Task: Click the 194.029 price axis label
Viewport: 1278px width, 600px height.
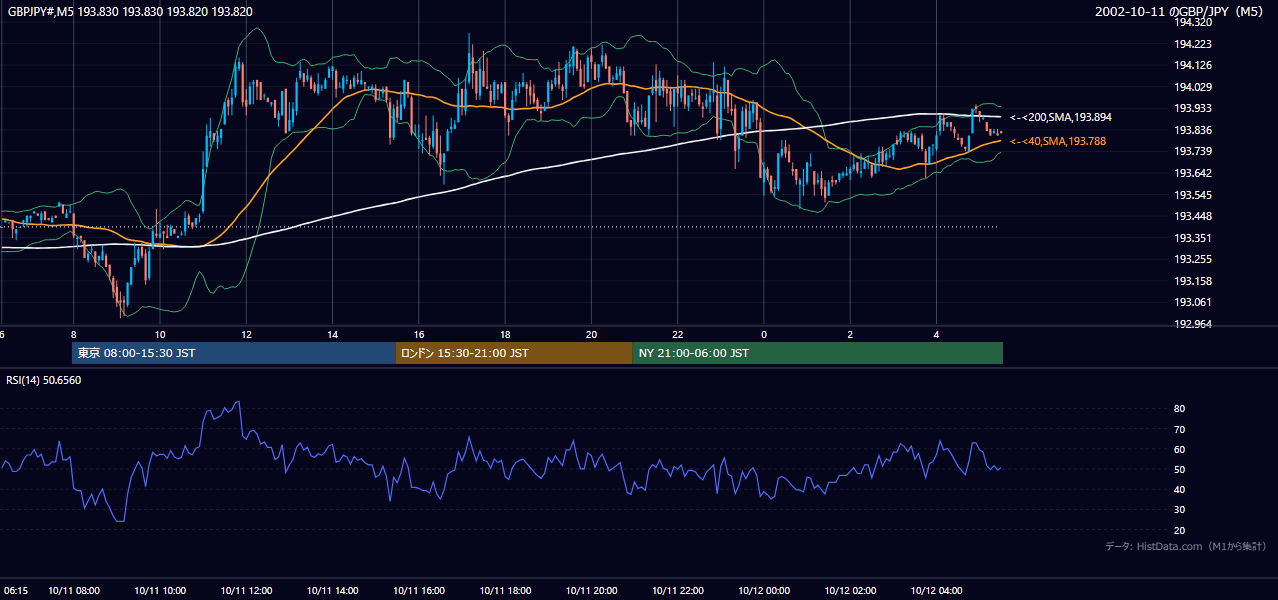Action: 1193,87
